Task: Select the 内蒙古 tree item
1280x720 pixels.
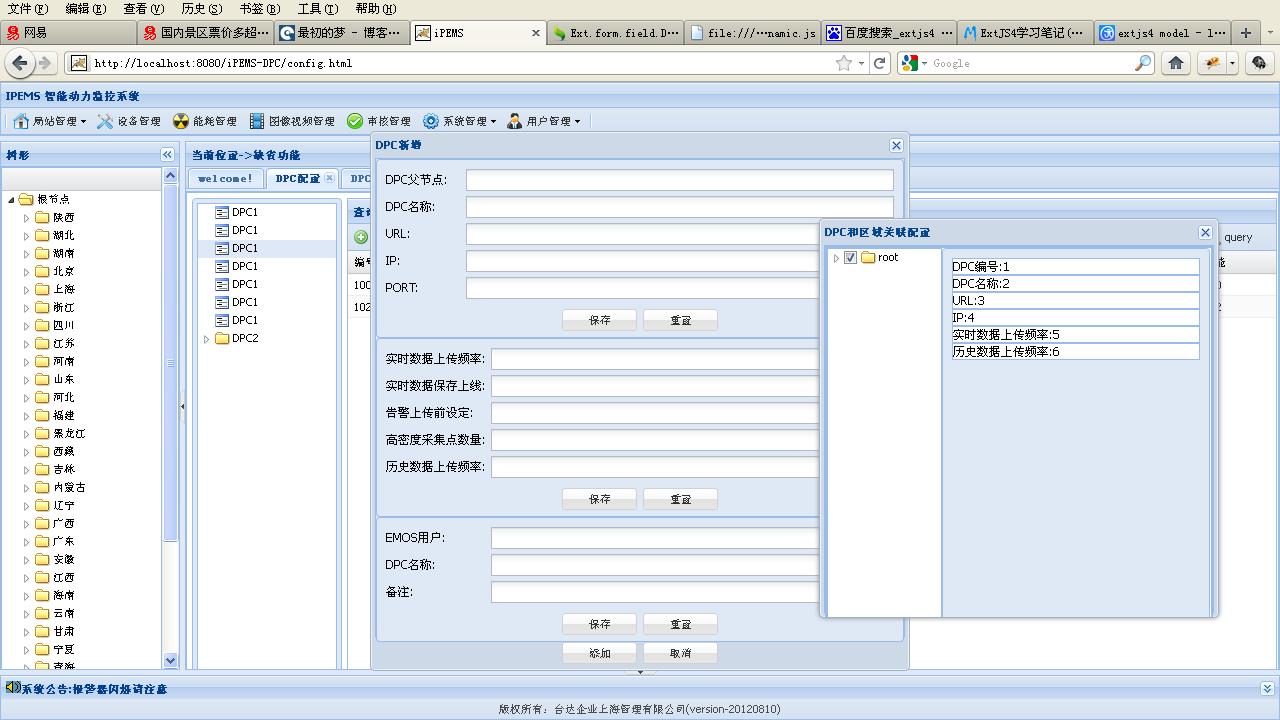Action: click(70, 487)
